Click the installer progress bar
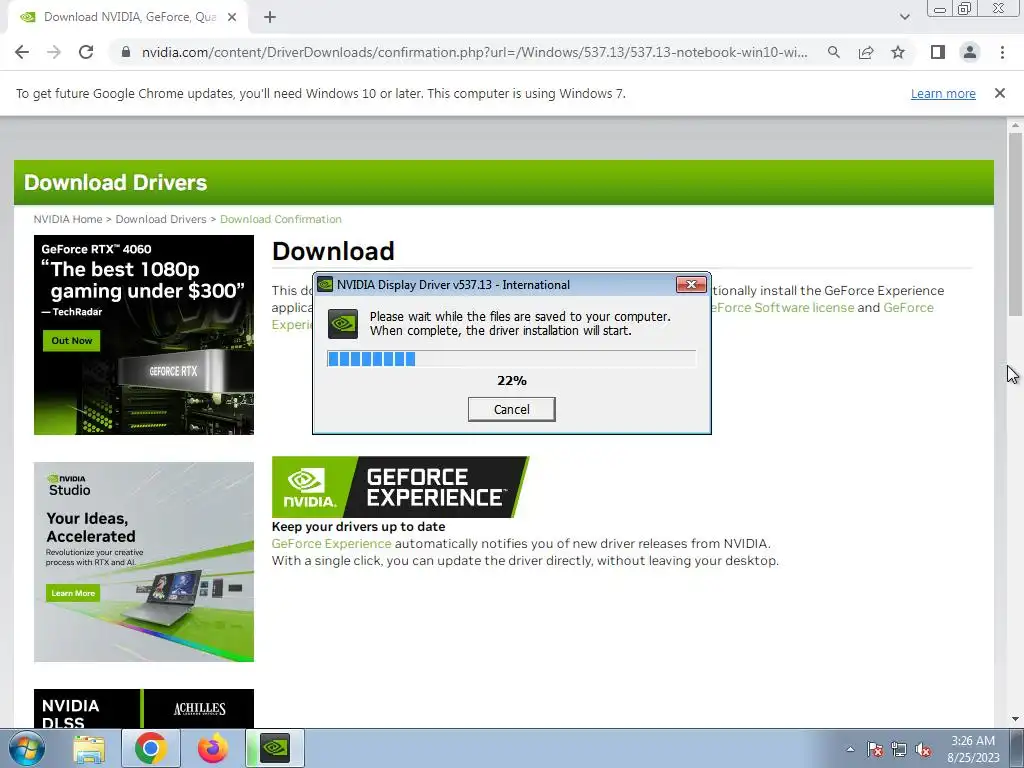The image size is (1024, 768). (x=511, y=359)
